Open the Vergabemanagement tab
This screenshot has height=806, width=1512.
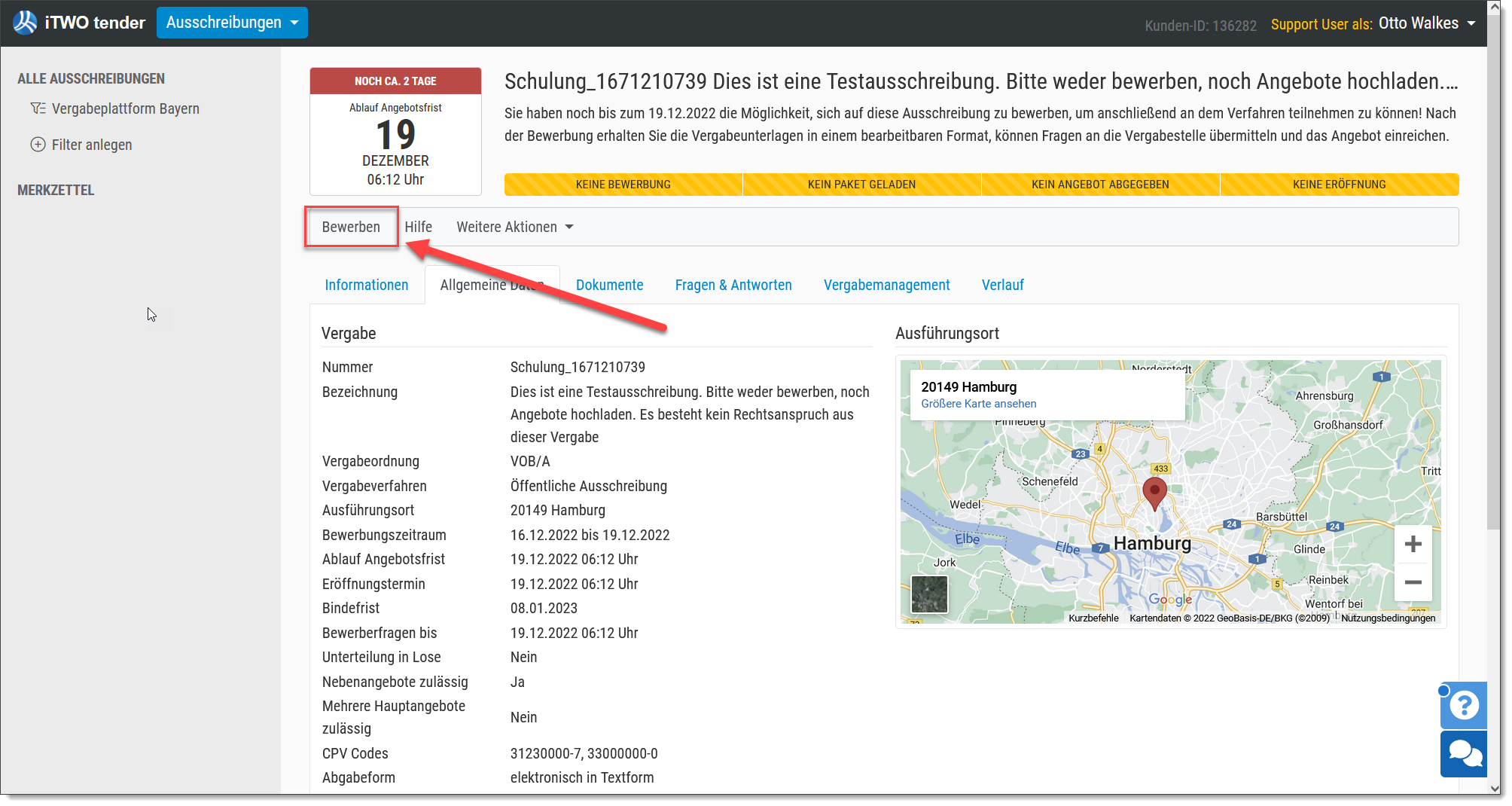click(x=886, y=285)
